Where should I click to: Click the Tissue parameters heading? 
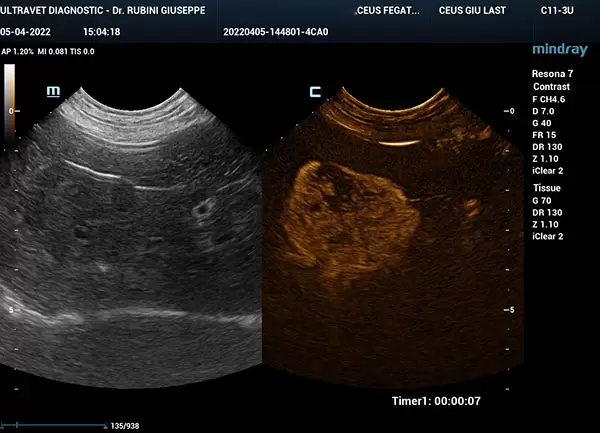coord(547,188)
